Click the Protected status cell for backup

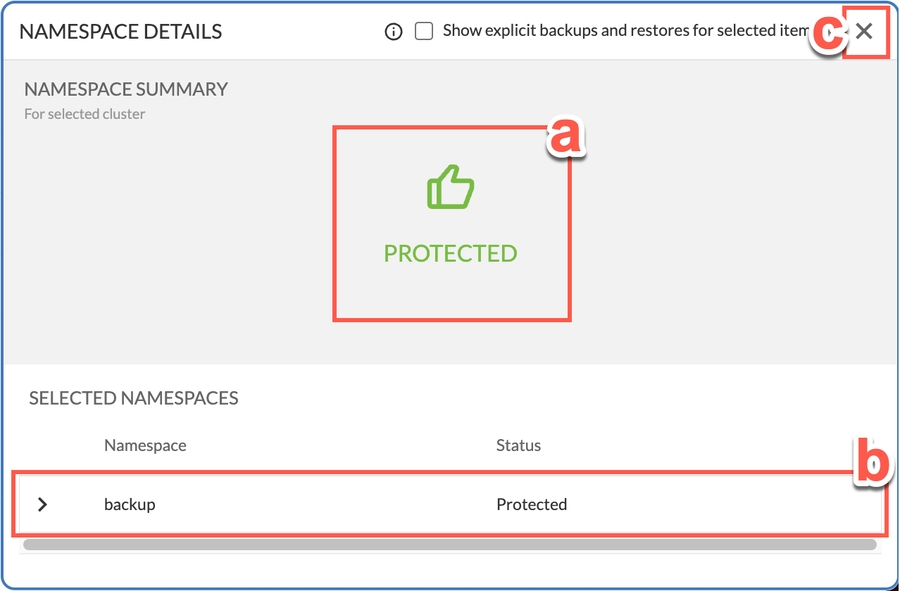532,505
